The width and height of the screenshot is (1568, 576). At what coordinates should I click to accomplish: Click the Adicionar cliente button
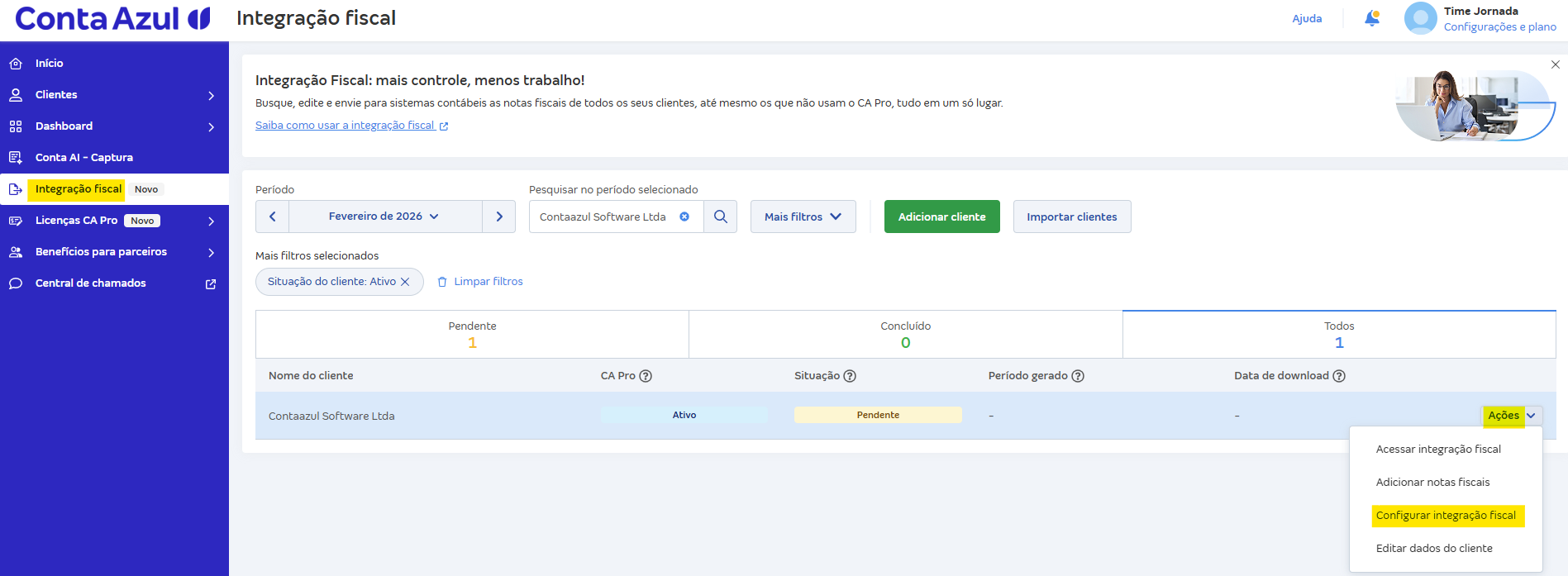pos(942,217)
